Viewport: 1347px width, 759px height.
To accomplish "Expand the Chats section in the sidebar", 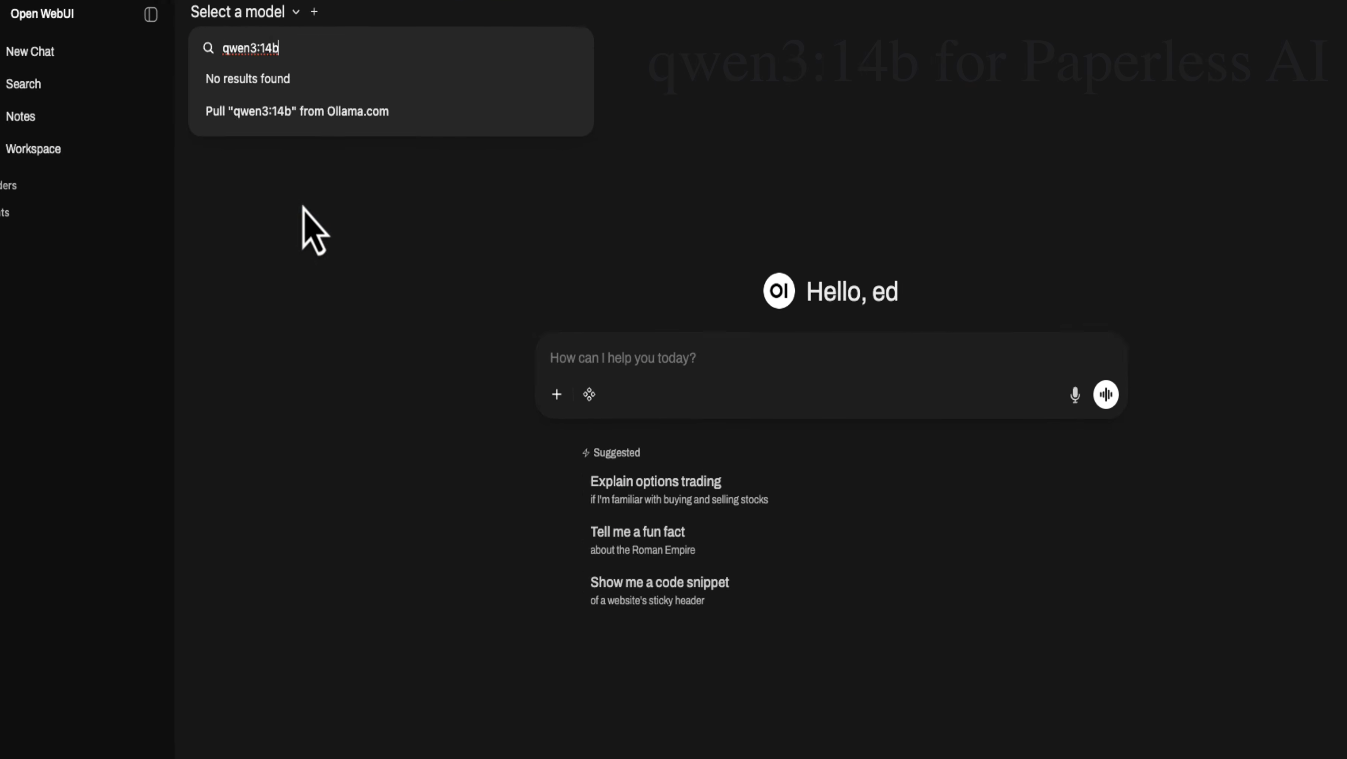I will (x=5, y=212).
